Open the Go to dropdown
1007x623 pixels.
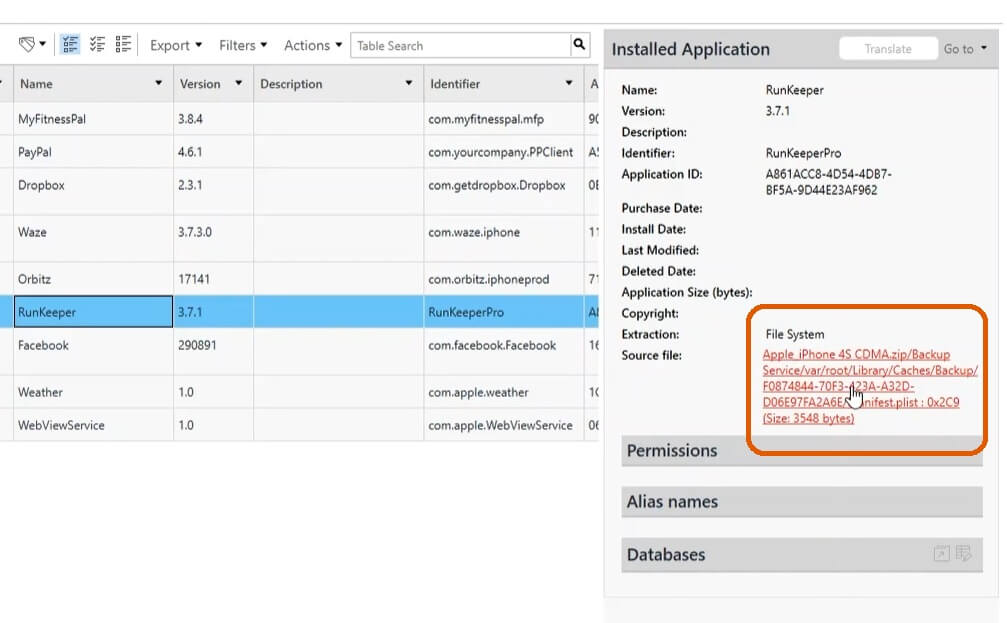click(x=965, y=49)
